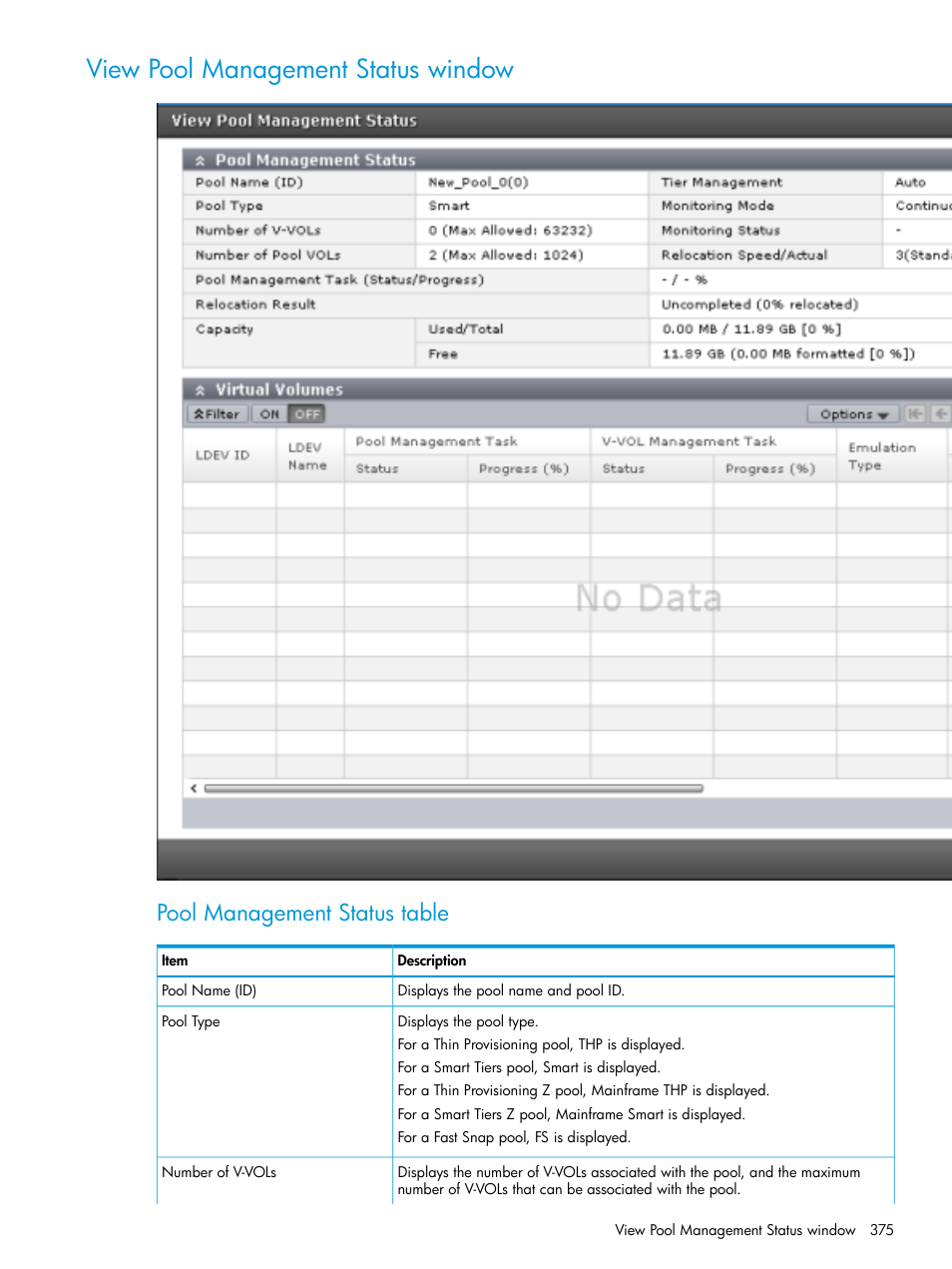Open the Options dropdown
Screen dimensions: 952x1269
click(x=853, y=414)
